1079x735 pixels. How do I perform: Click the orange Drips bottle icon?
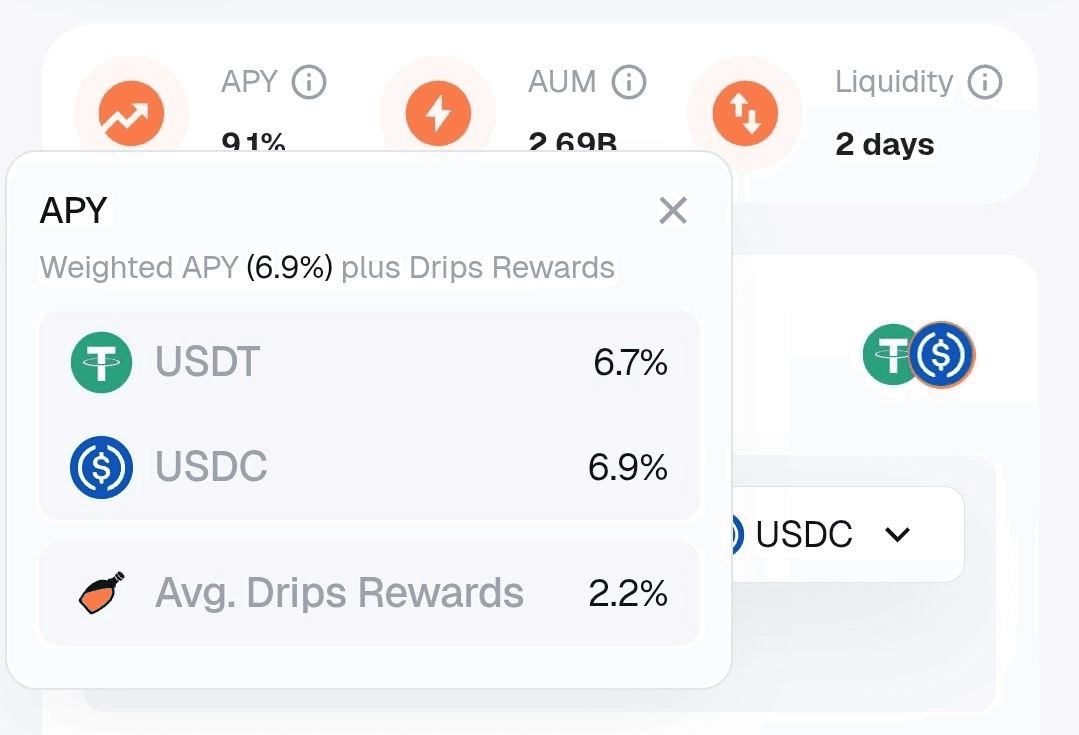click(102, 593)
